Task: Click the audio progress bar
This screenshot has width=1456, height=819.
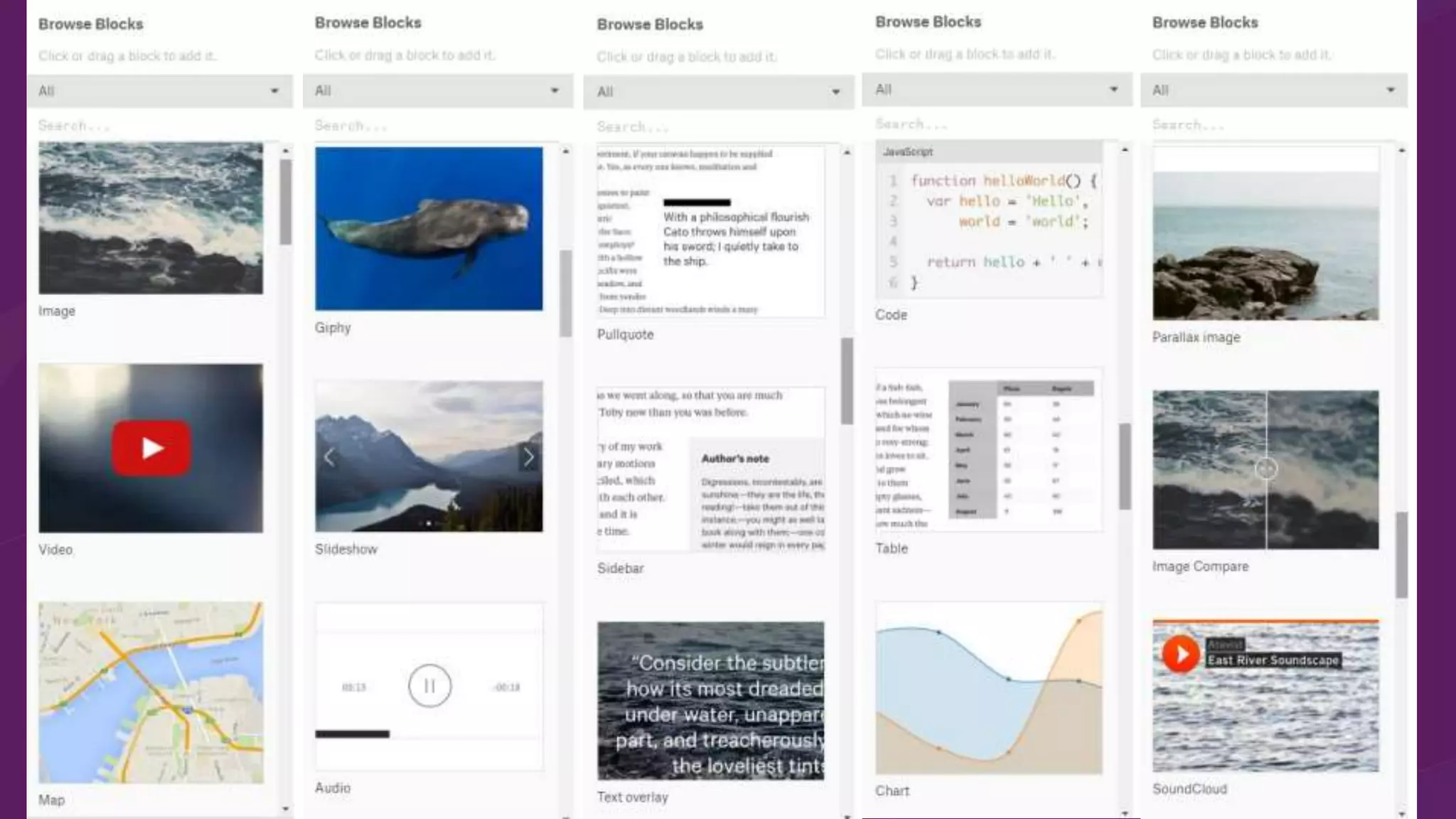Action: [x=428, y=734]
